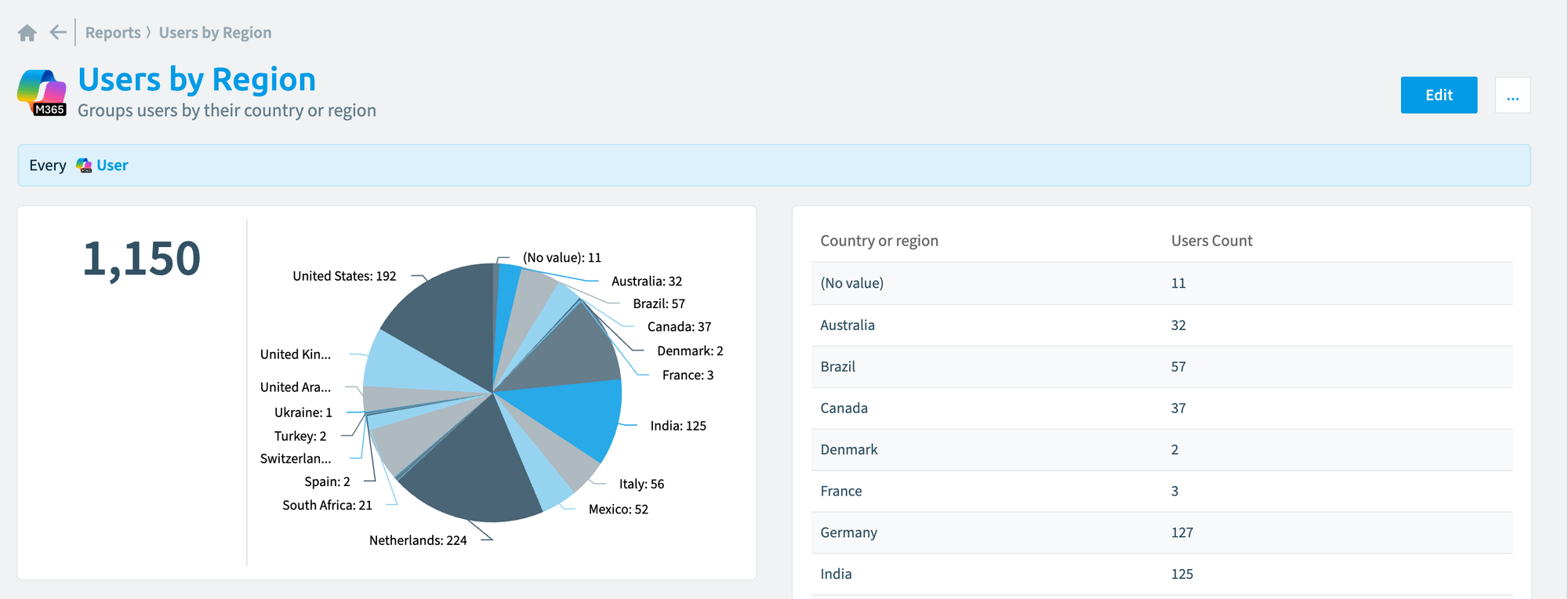Click the back arrow icon
Viewport: 1568px width, 599px height.
point(58,32)
